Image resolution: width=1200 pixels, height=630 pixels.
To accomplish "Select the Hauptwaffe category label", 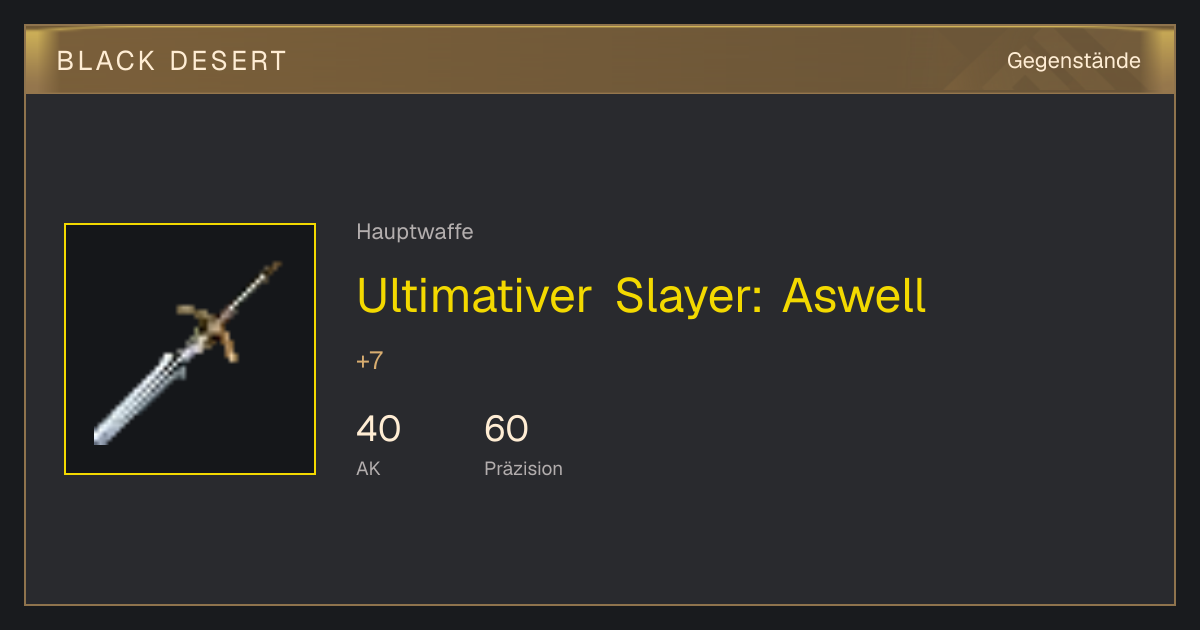I will (x=415, y=232).
